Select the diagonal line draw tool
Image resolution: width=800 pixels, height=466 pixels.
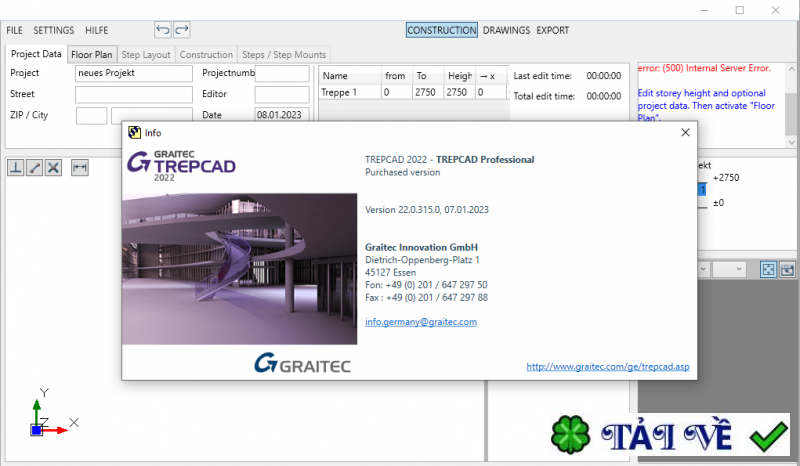[x=35, y=167]
